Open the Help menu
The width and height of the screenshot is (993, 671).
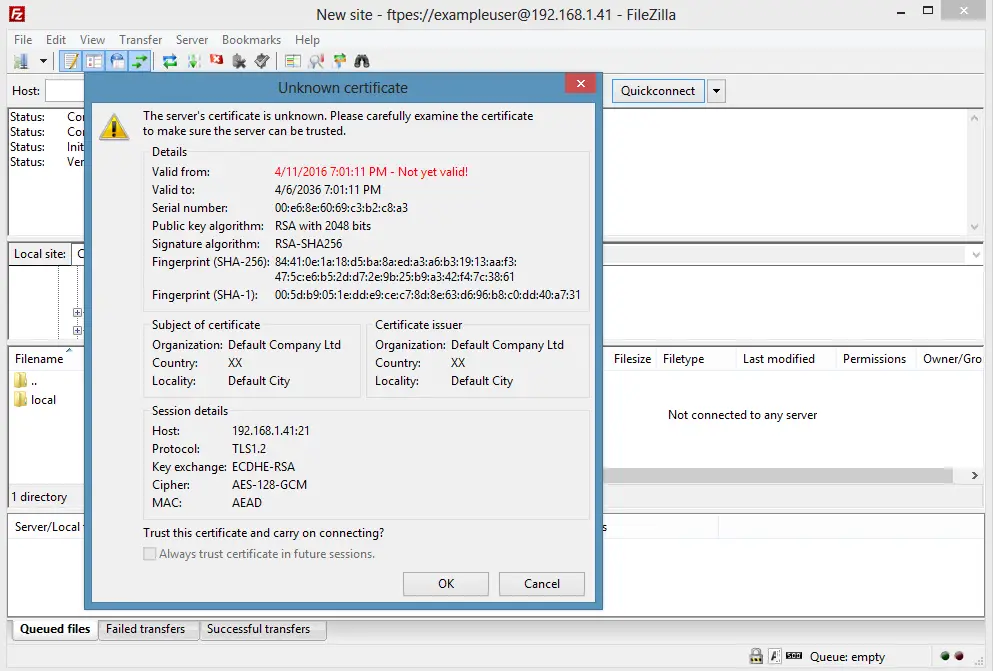tap(307, 40)
